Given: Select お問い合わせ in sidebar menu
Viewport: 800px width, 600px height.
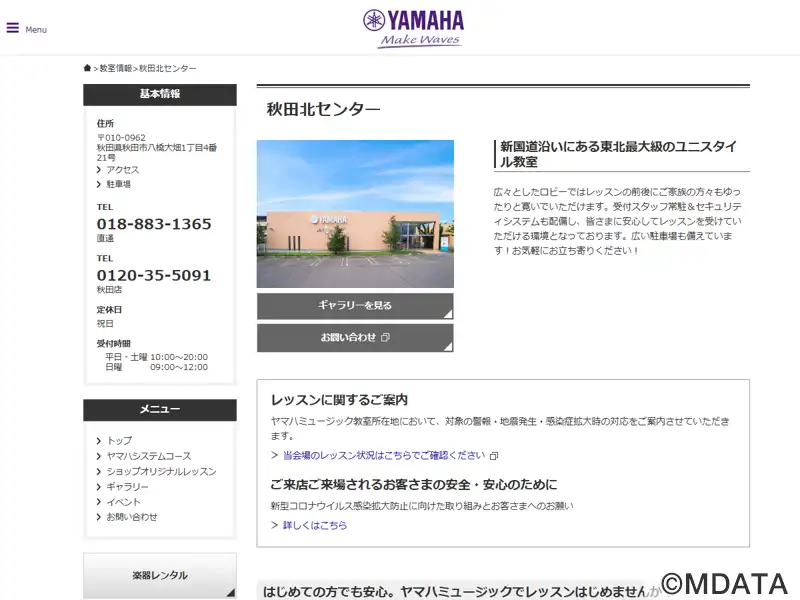Looking at the screenshot, I should click(132, 517).
